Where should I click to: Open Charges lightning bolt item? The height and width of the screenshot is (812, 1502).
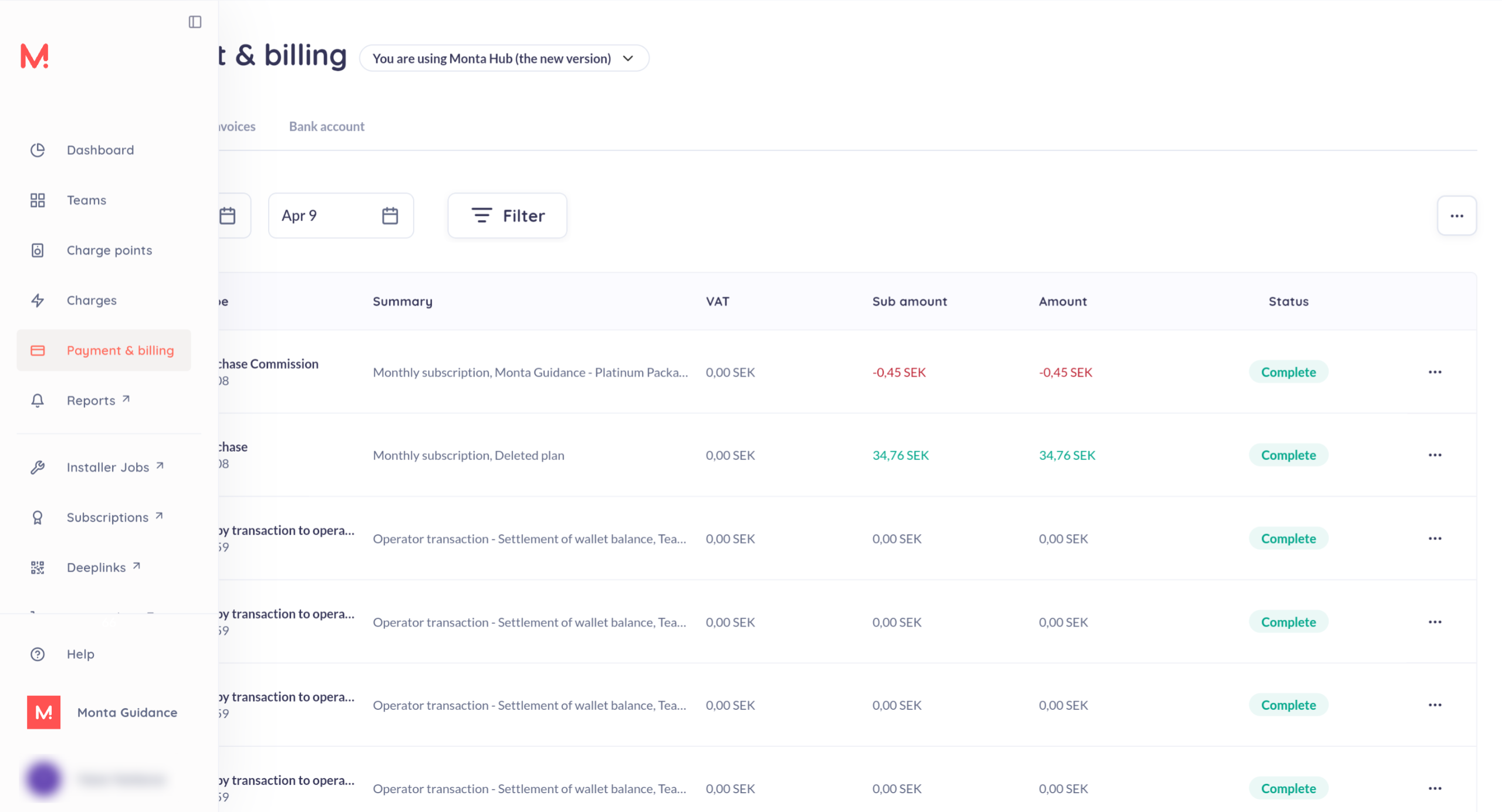coord(38,300)
